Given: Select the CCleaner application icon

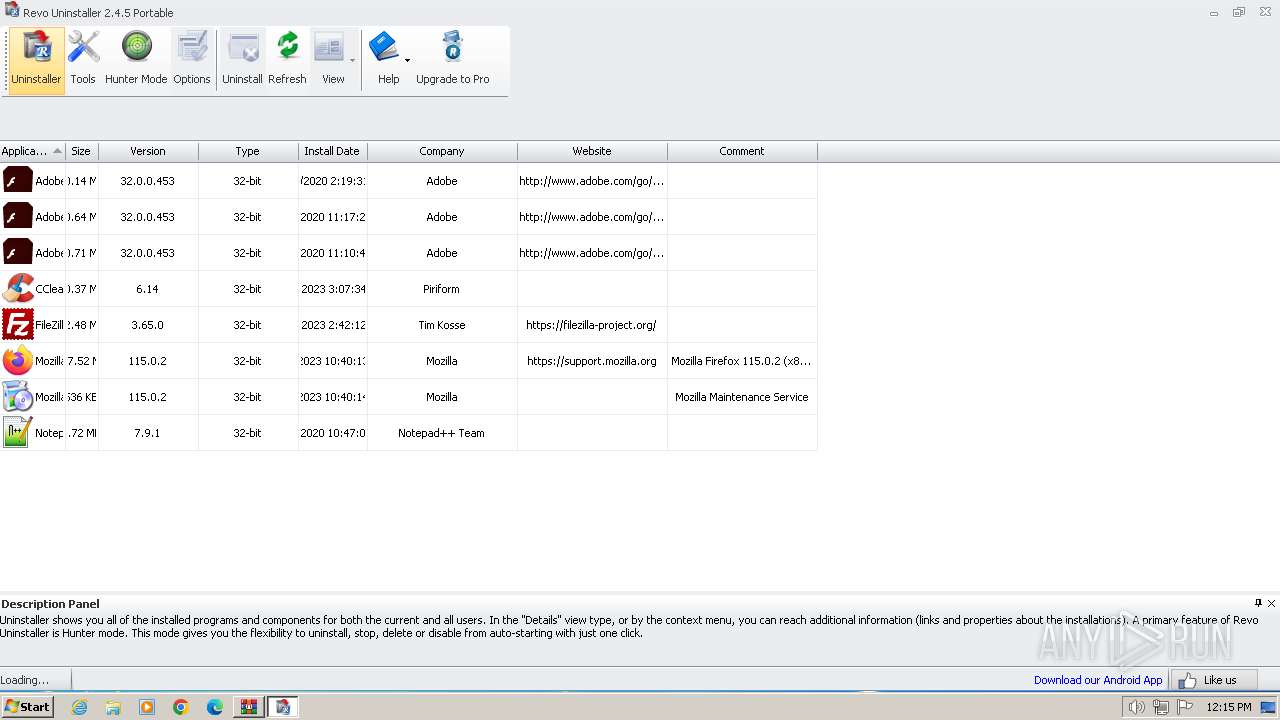Looking at the screenshot, I should point(18,289).
